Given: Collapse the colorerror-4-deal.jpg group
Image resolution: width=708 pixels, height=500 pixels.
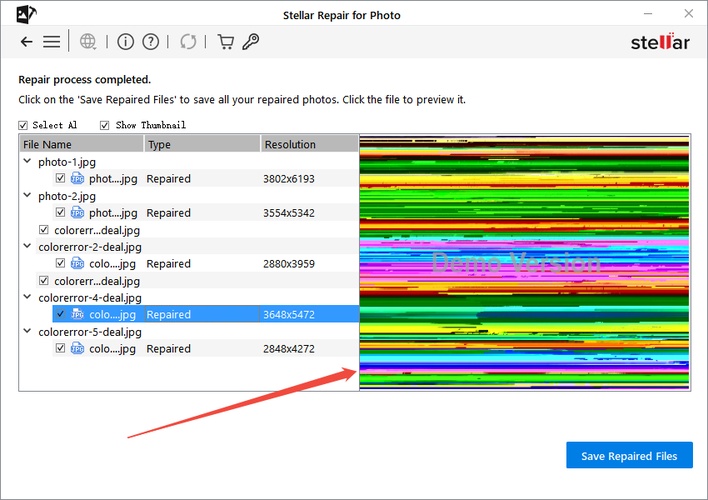Looking at the screenshot, I should click(27, 297).
